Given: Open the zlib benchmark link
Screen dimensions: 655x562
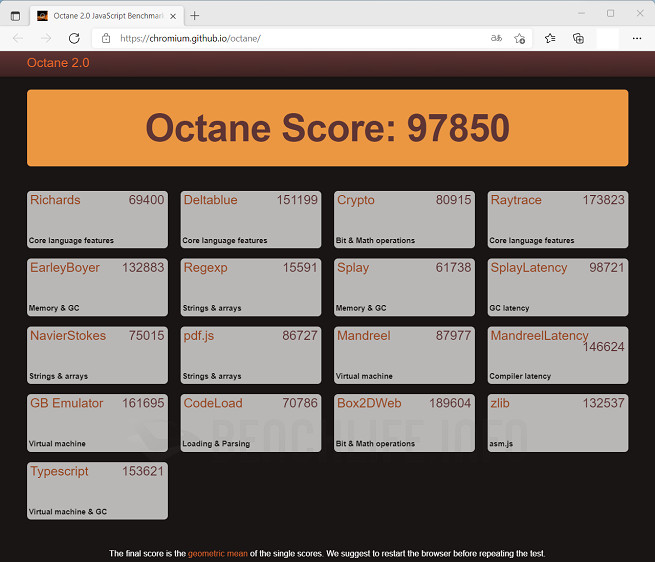Looking at the screenshot, I should click(500, 403).
